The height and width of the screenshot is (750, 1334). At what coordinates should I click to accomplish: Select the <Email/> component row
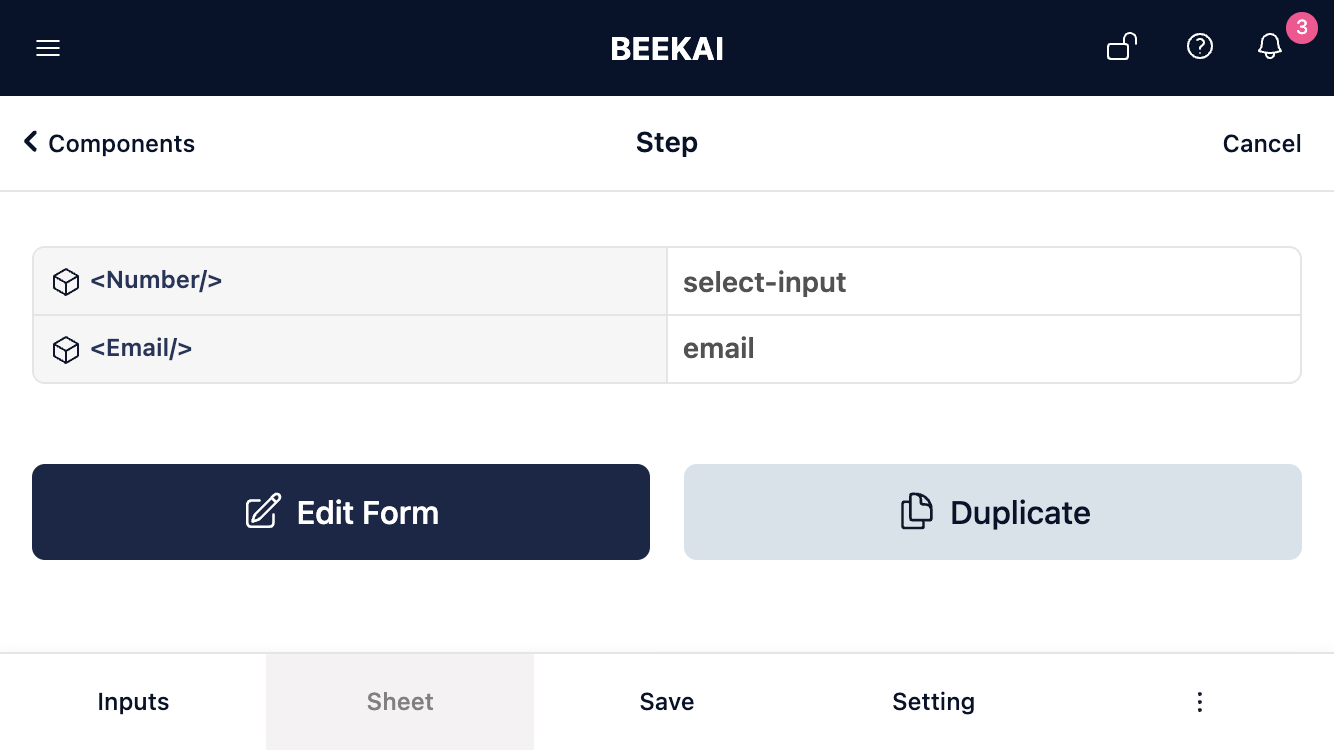pos(350,349)
